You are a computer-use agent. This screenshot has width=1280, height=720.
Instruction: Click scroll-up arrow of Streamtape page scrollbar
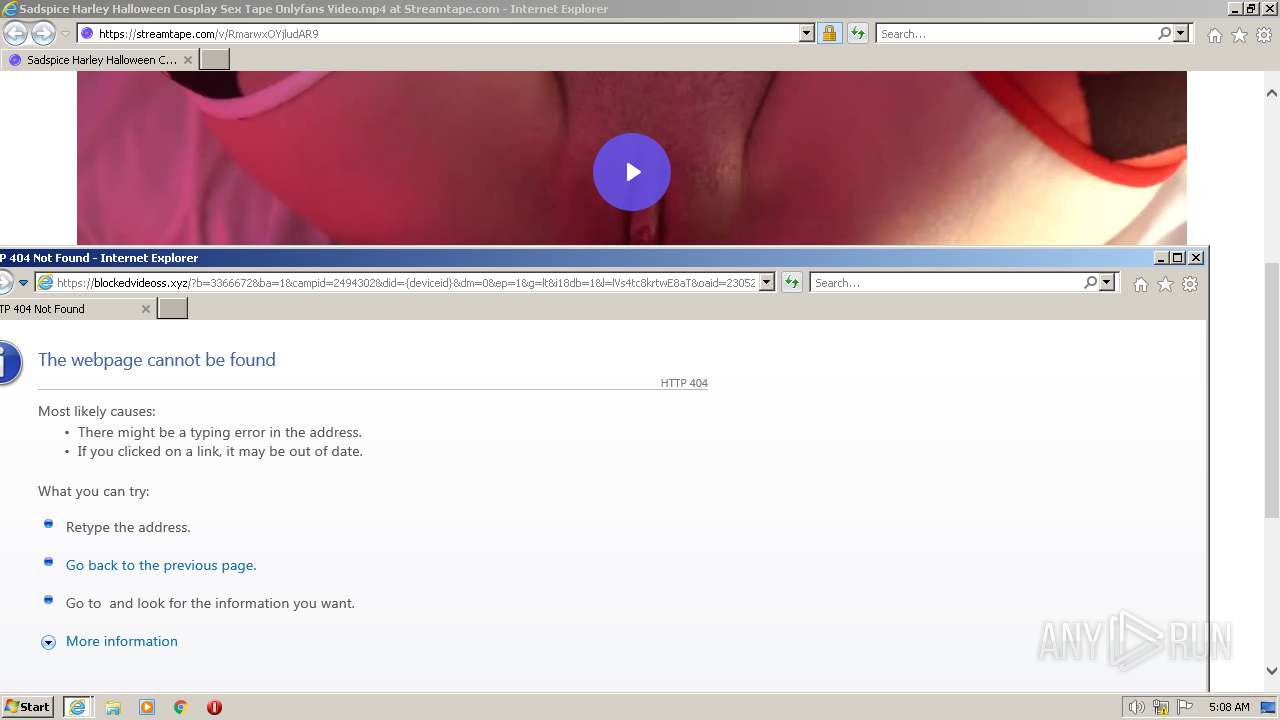tap(1272, 93)
